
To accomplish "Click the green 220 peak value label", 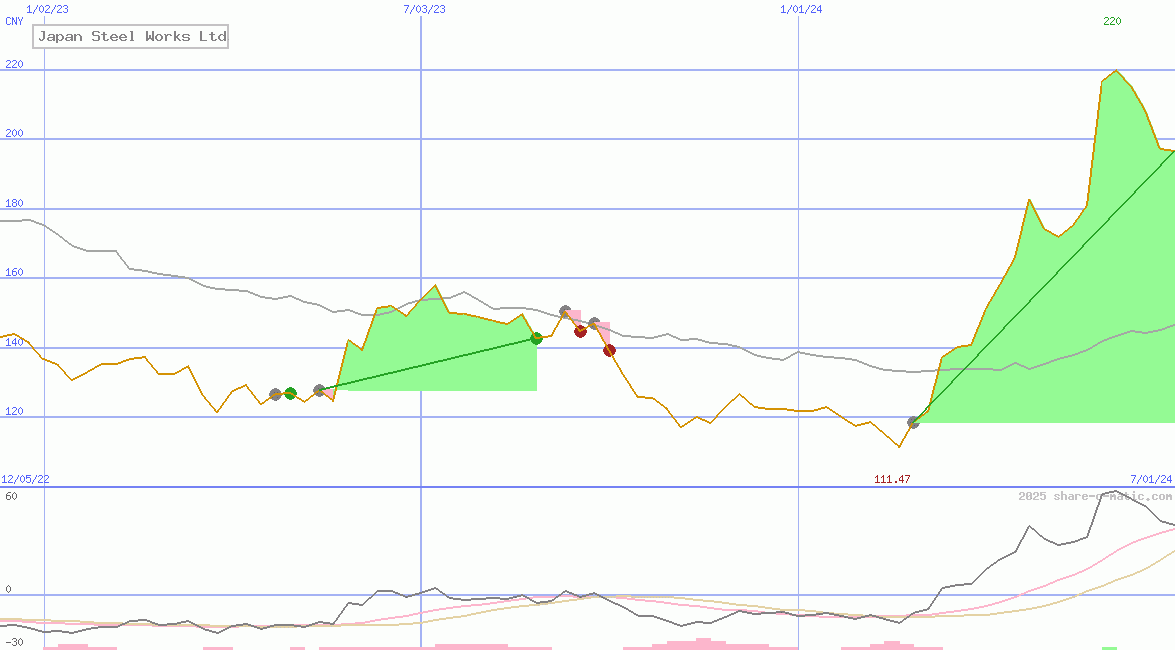I will (x=1112, y=21).
